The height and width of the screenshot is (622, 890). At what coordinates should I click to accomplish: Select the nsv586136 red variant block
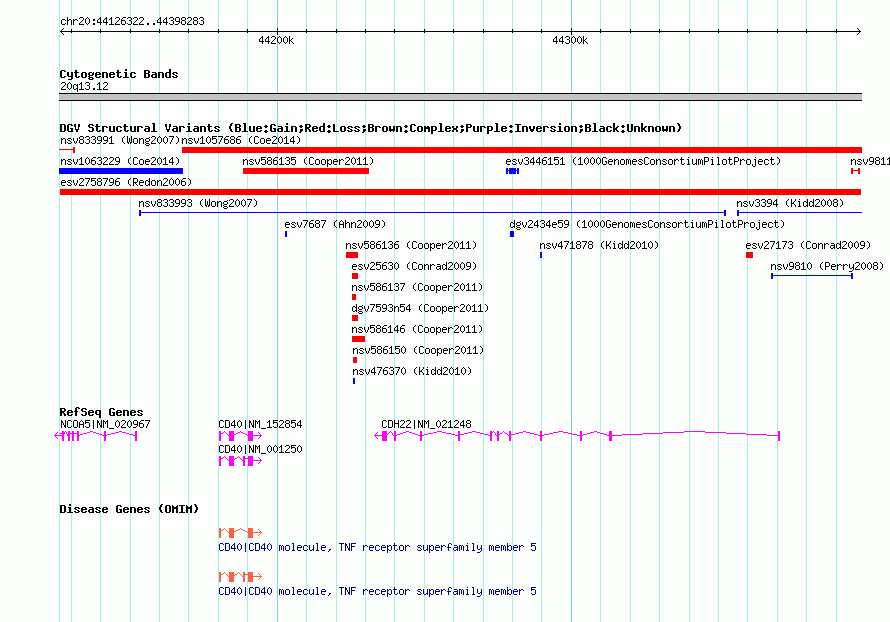pyautogui.click(x=351, y=255)
